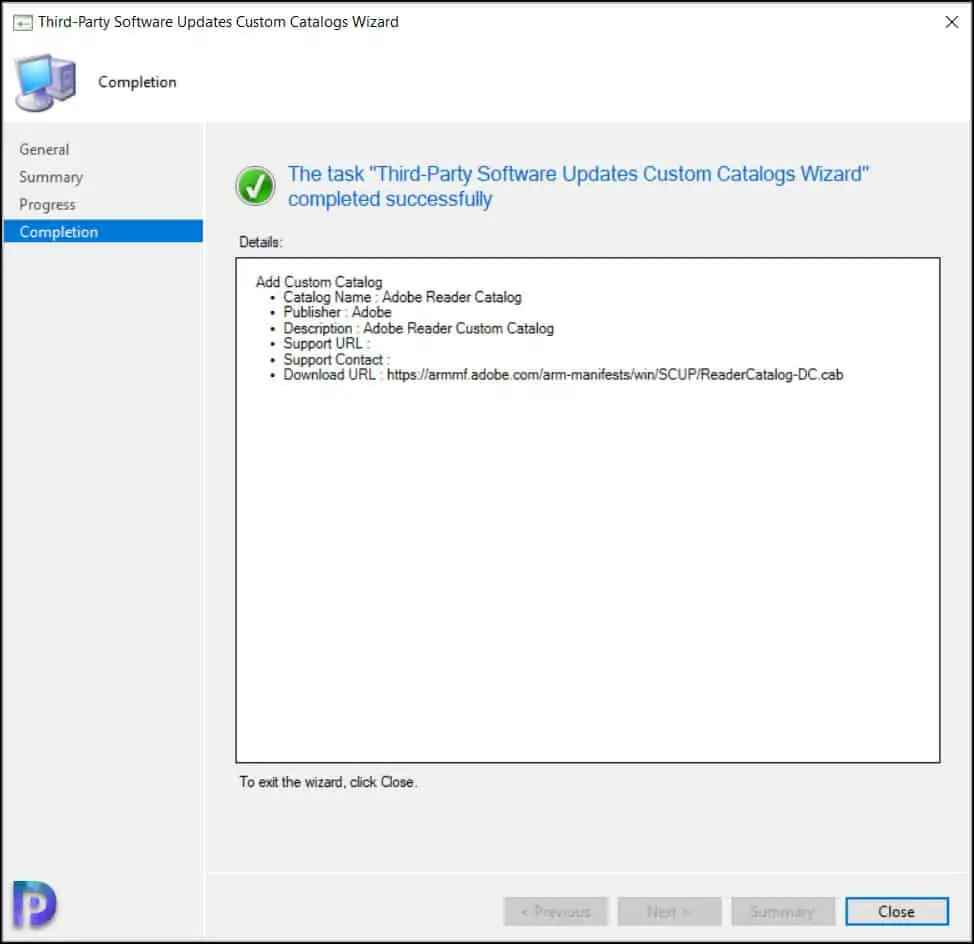Select the Summary step in sidebar
974x944 pixels.
50,177
